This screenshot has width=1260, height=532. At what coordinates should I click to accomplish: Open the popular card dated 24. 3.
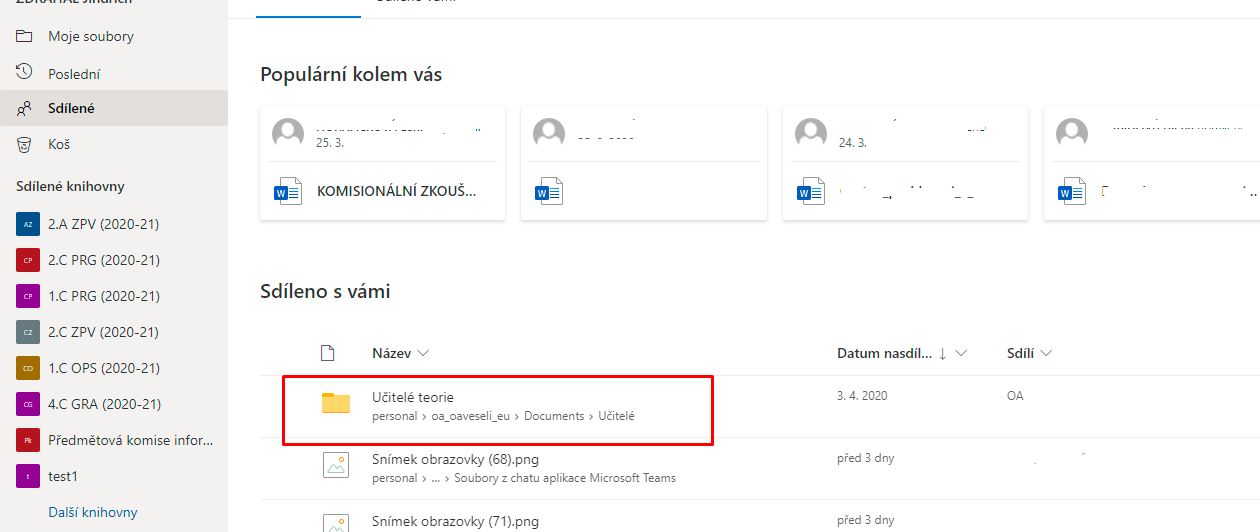906,163
